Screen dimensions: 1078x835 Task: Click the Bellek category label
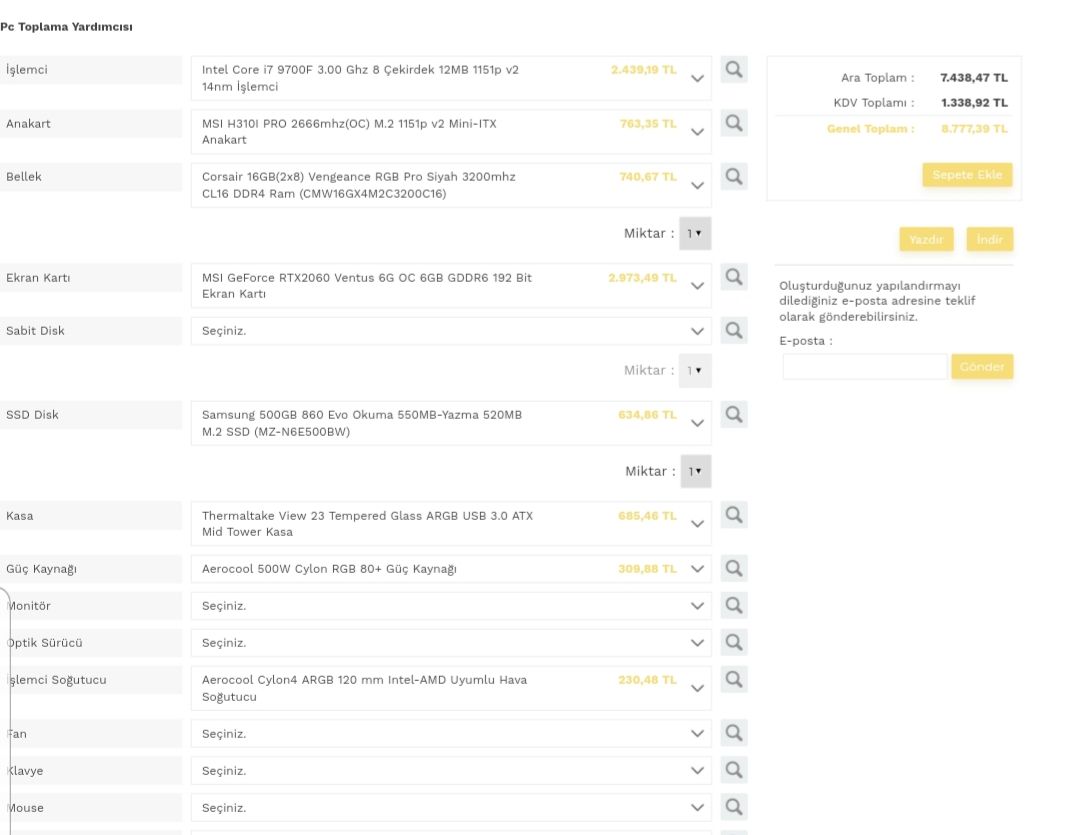pyautogui.click(x=24, y=177)
